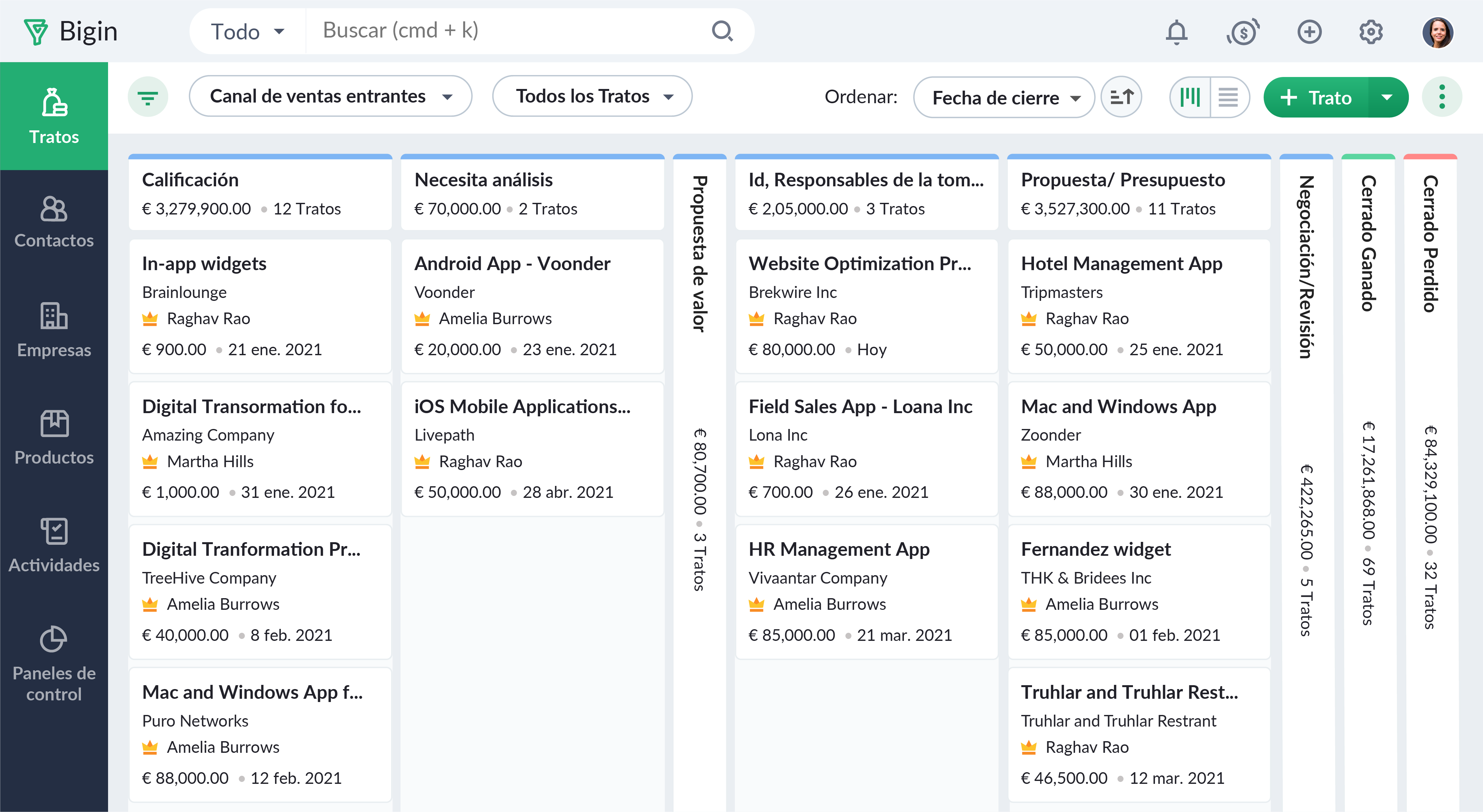Expand the collapsed Cerrado Perdido stage
The image size is (1483, 812).
1431,483
